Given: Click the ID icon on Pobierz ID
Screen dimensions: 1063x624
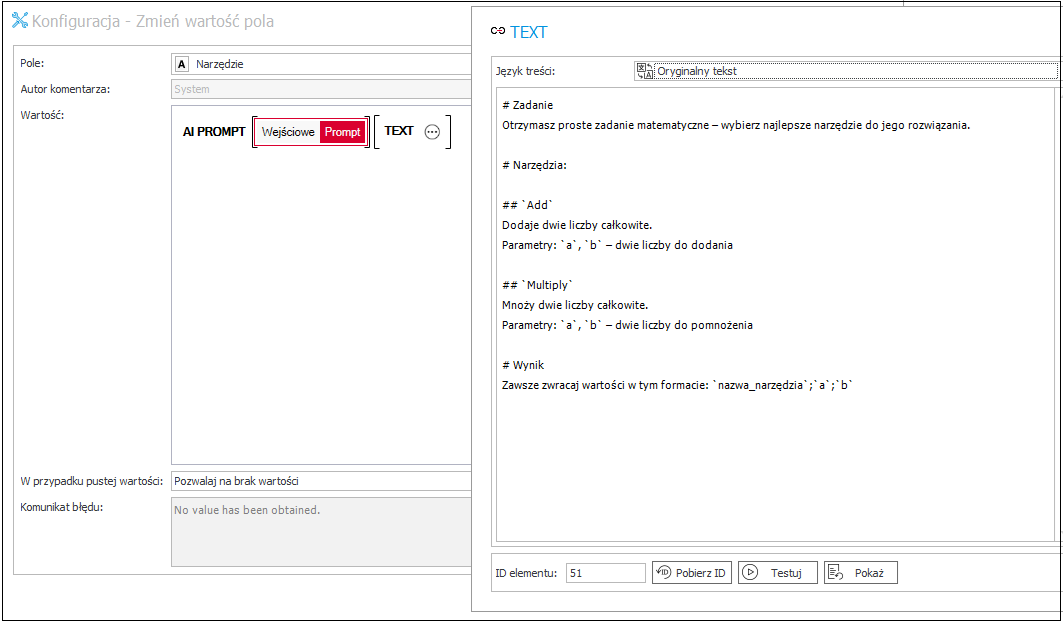Looking at the screenshot, I should [664, 573].
